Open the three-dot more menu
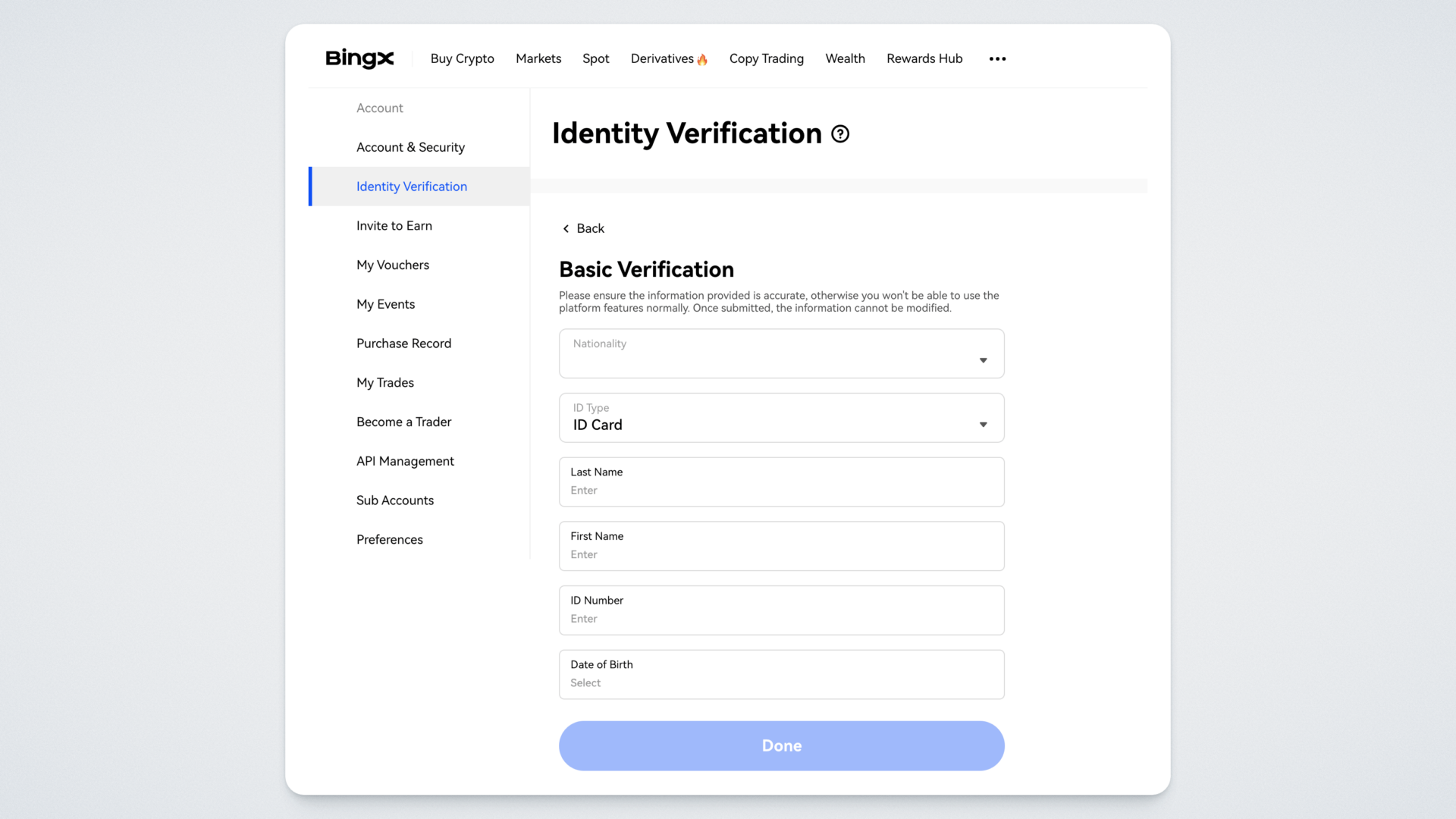The height and width of the screenshot is (819, 1456). click(x=997, y=58)
